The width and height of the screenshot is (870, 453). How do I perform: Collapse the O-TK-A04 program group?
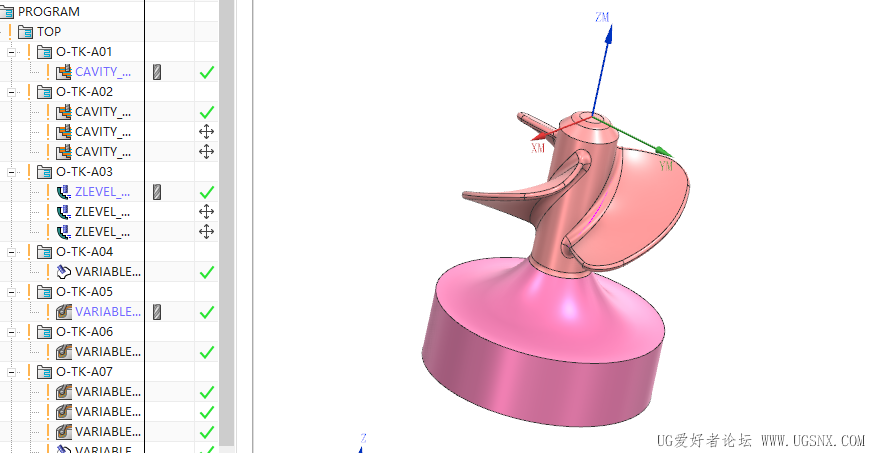[x=11, y=252]
